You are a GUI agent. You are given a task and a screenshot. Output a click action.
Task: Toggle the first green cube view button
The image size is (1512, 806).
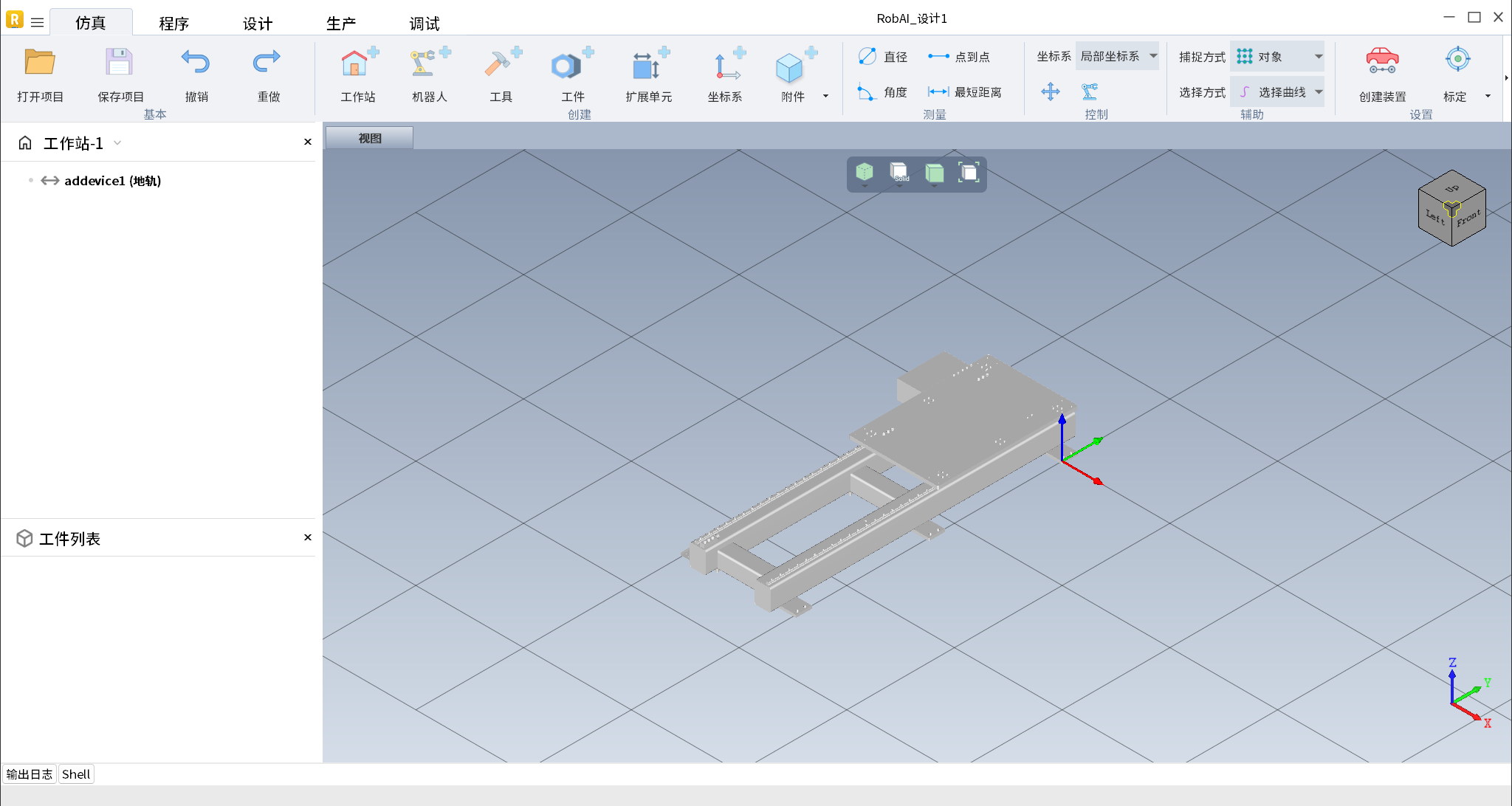click(x=865, y=173)
